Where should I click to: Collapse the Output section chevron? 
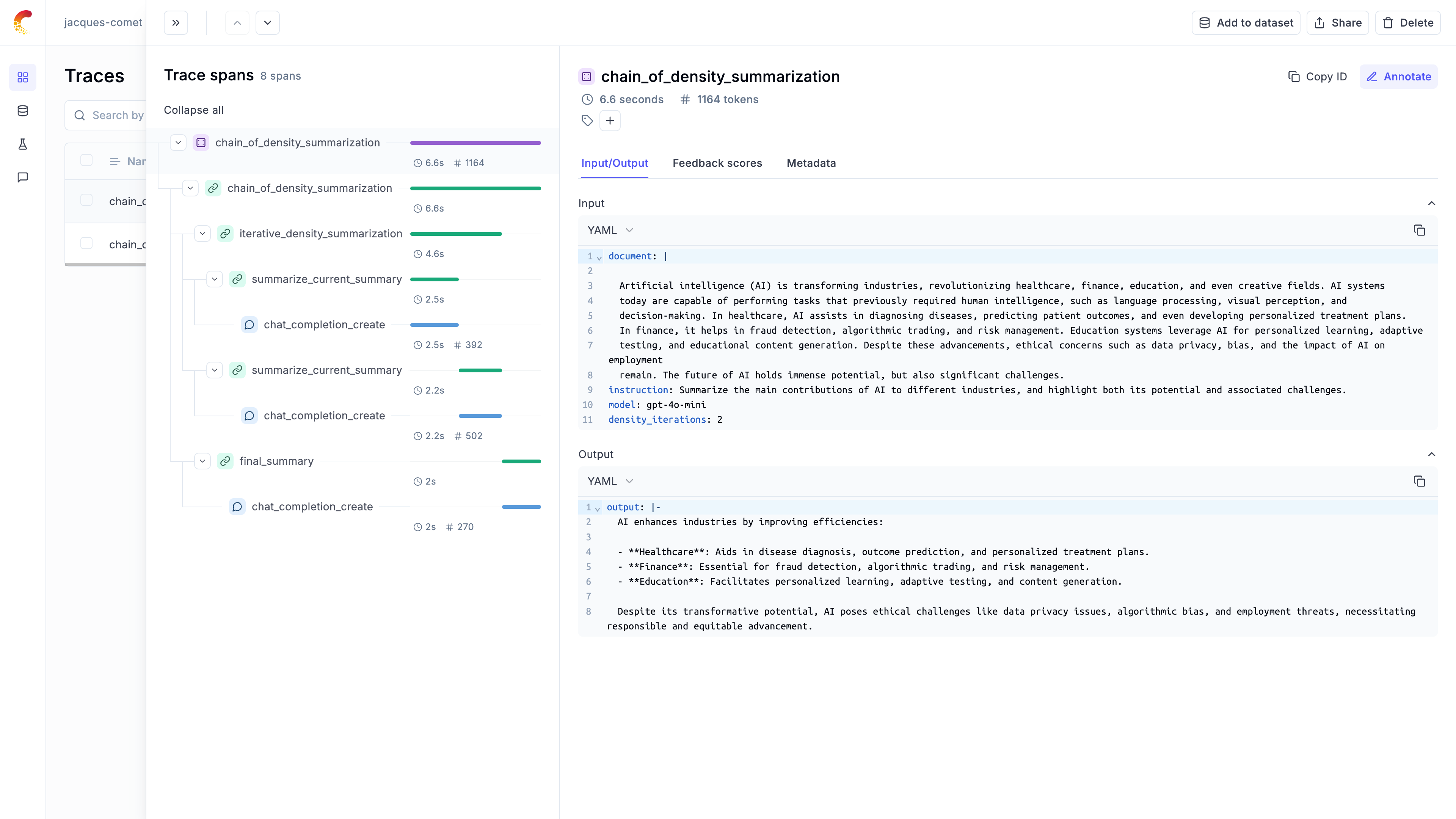[1432, 455]
